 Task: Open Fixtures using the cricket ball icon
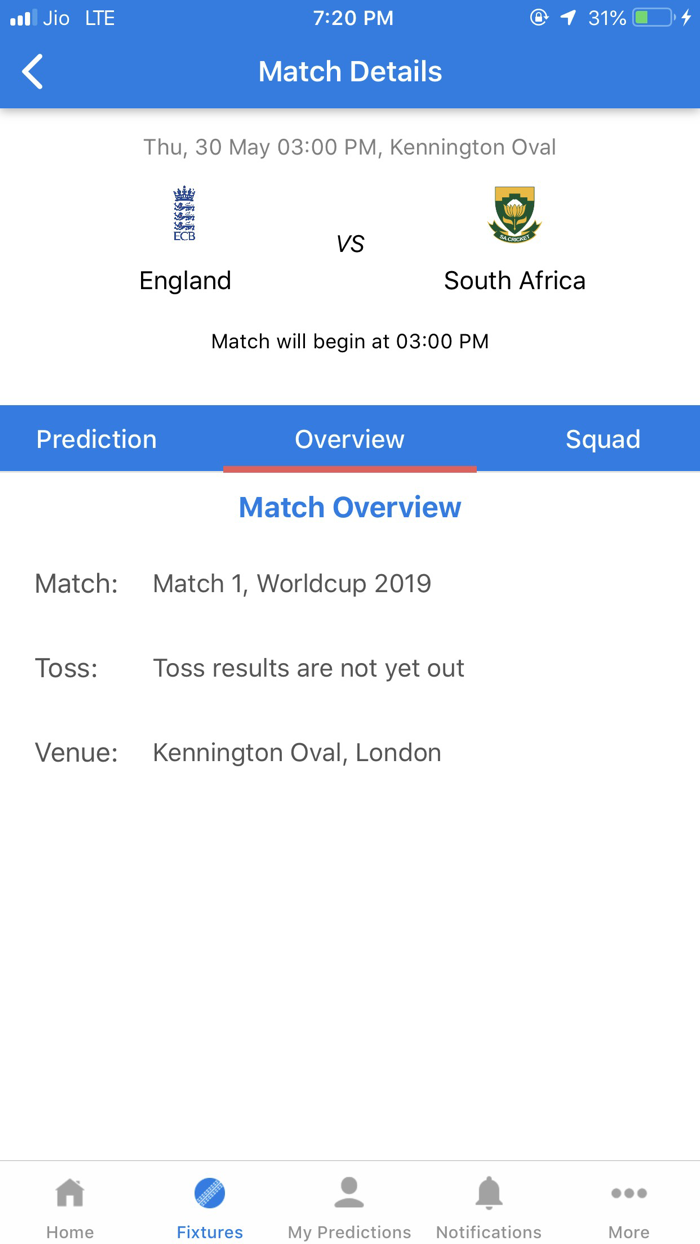click(x=209, y=1191)
